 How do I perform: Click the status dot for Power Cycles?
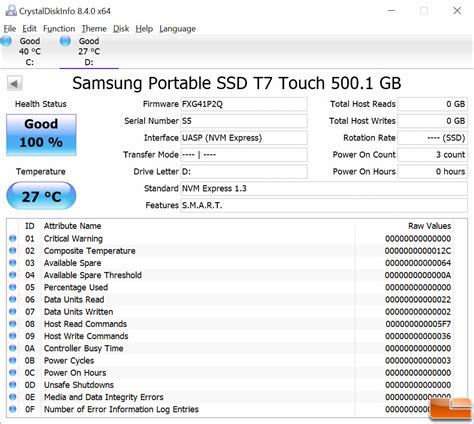[x=13, y=360]
